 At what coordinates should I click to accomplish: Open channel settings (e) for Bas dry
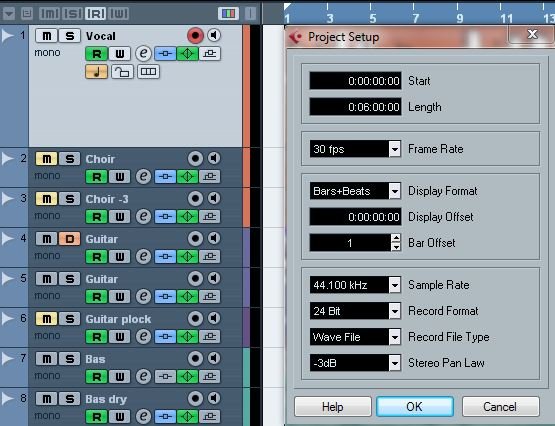point(143,416)
